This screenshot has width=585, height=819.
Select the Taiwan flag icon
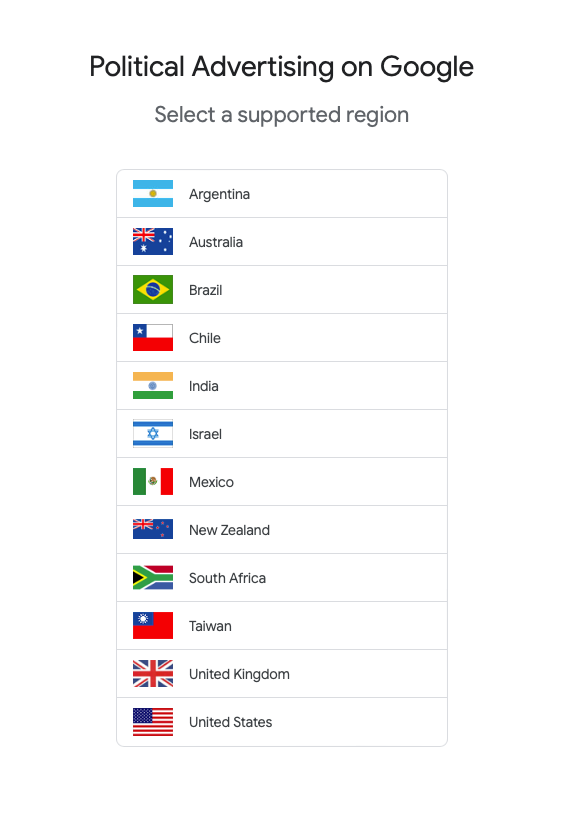(x=153, y=626)
